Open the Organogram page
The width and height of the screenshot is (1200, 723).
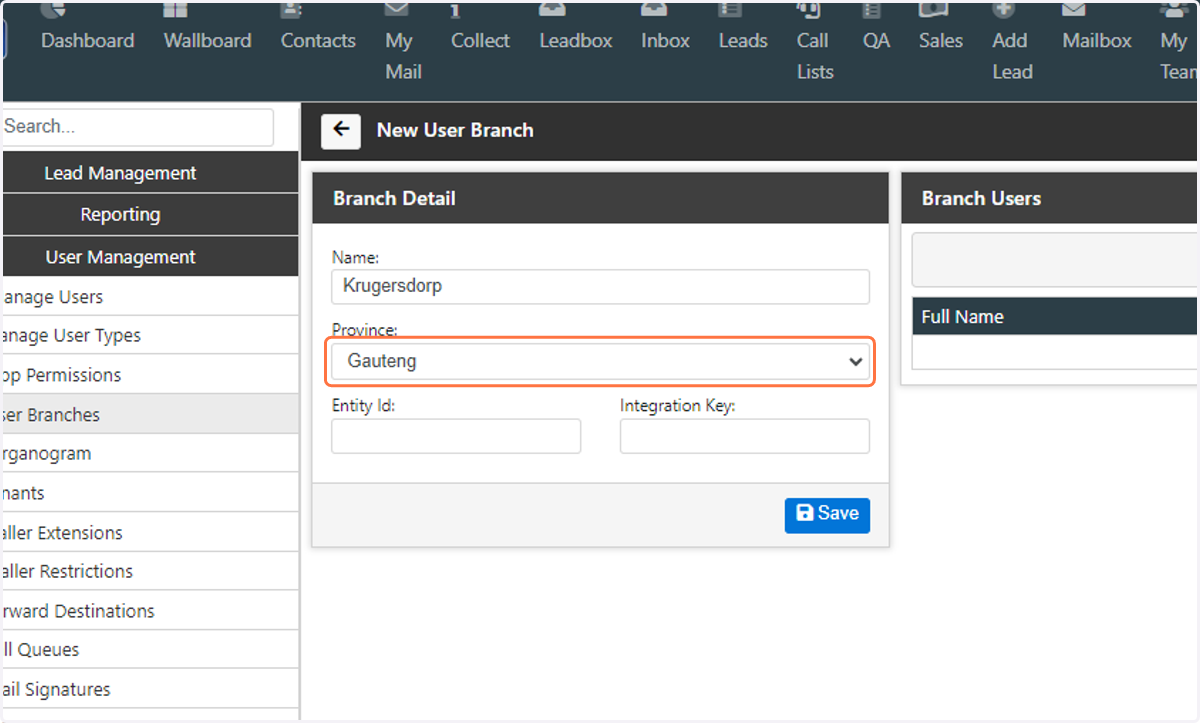(x=150, y=453)
